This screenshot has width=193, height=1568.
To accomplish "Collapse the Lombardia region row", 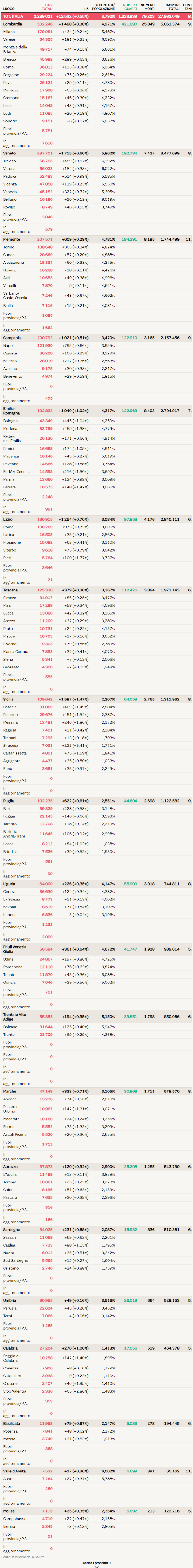I will click(x=96, y=24).
